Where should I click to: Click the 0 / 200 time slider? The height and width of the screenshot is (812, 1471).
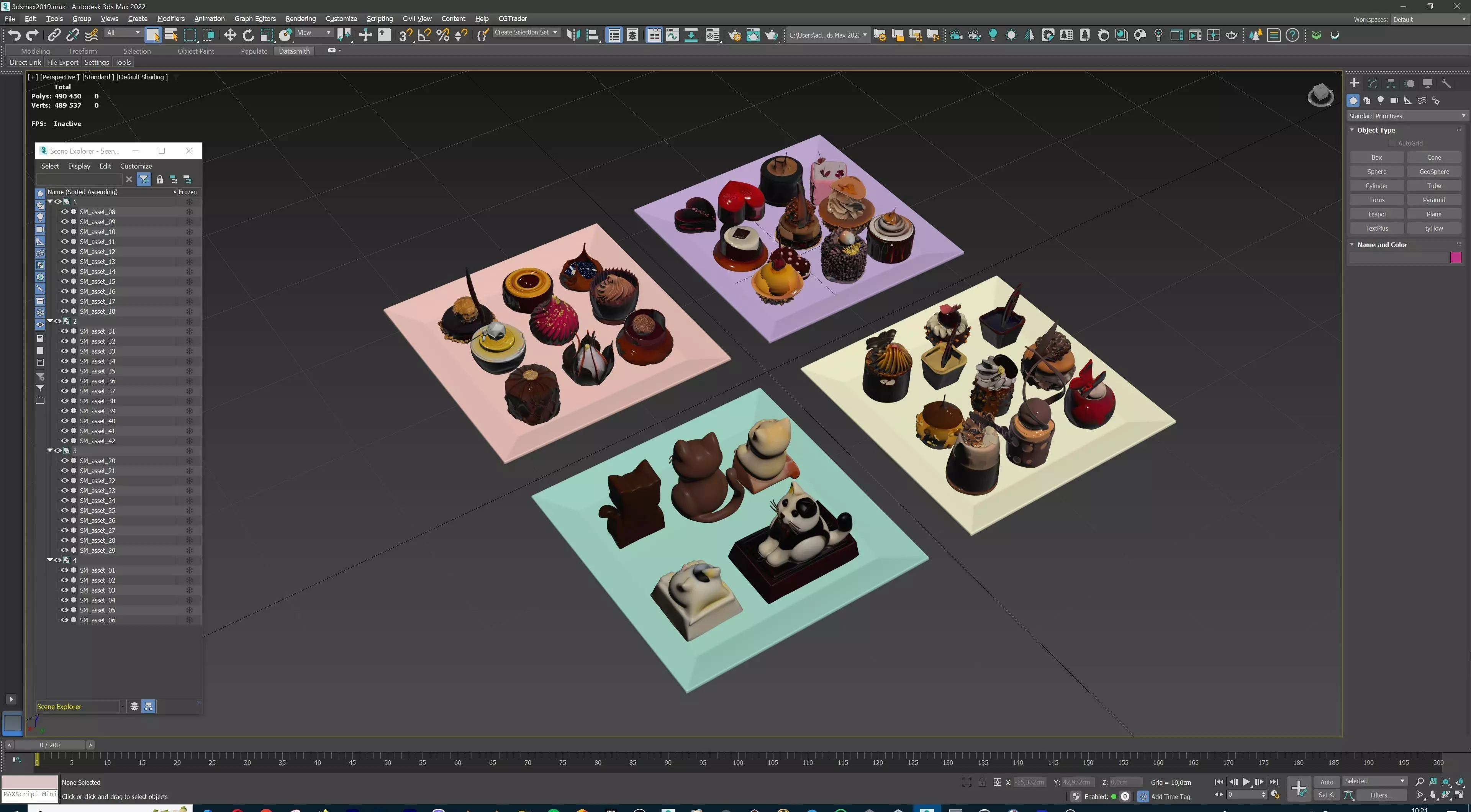click(50, 745)
